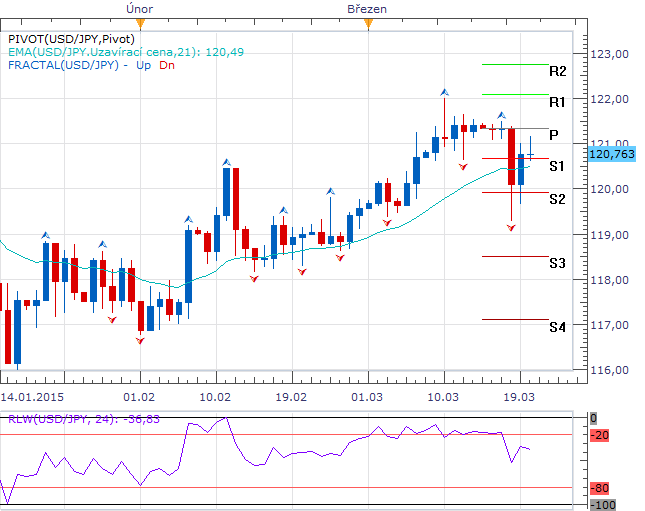Click the Únor month marker triangle

pos(139,22)
